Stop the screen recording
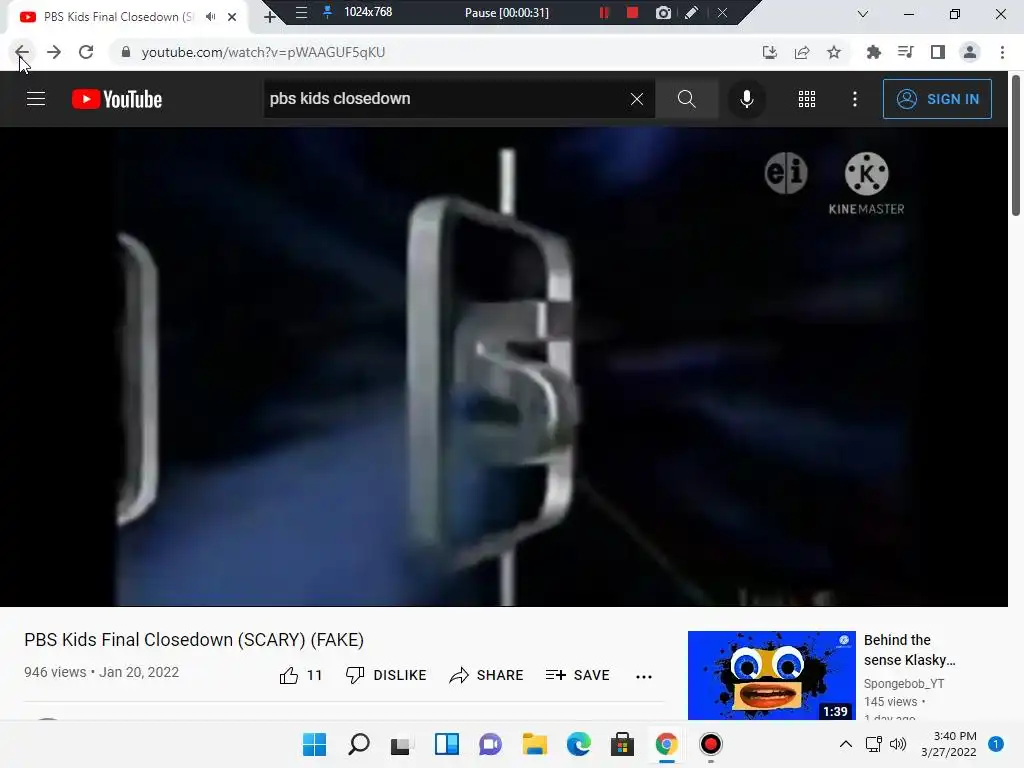Image resolution: width=1024 pixels, height=768 pixels. 632,12
